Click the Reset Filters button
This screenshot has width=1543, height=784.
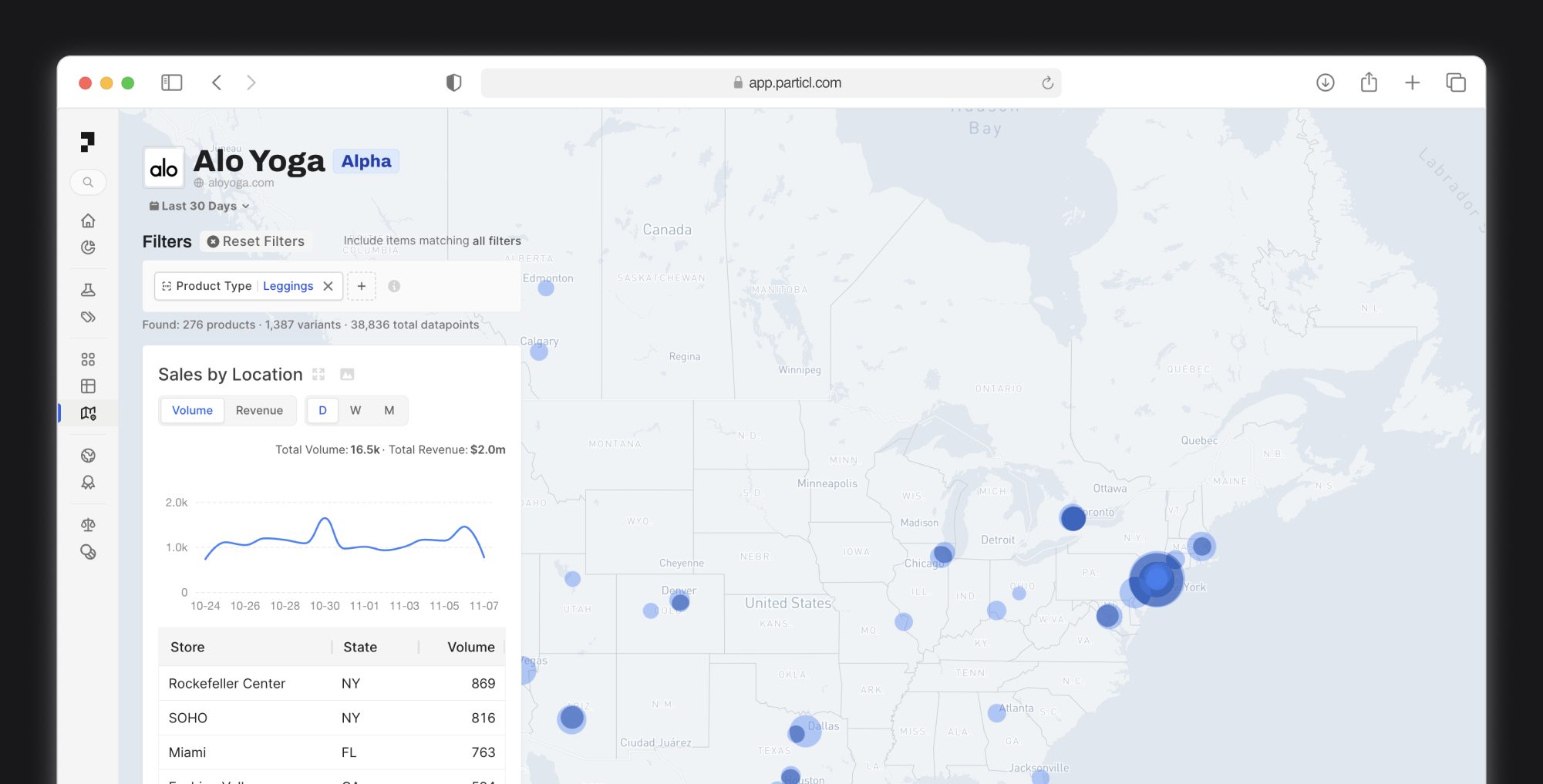pyautogui.click(x=256, y=241)
